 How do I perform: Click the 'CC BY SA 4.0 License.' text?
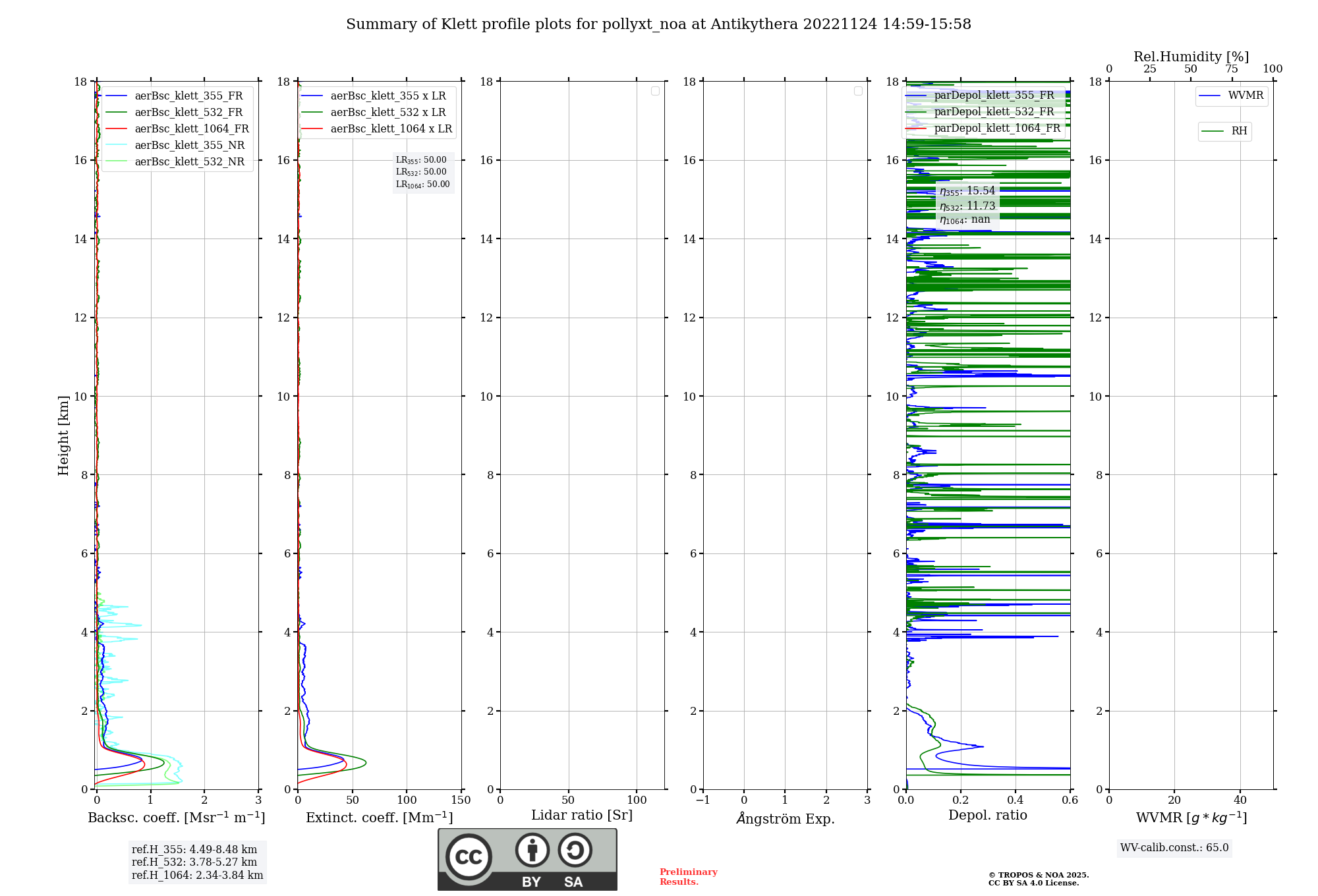point(1033,883)
